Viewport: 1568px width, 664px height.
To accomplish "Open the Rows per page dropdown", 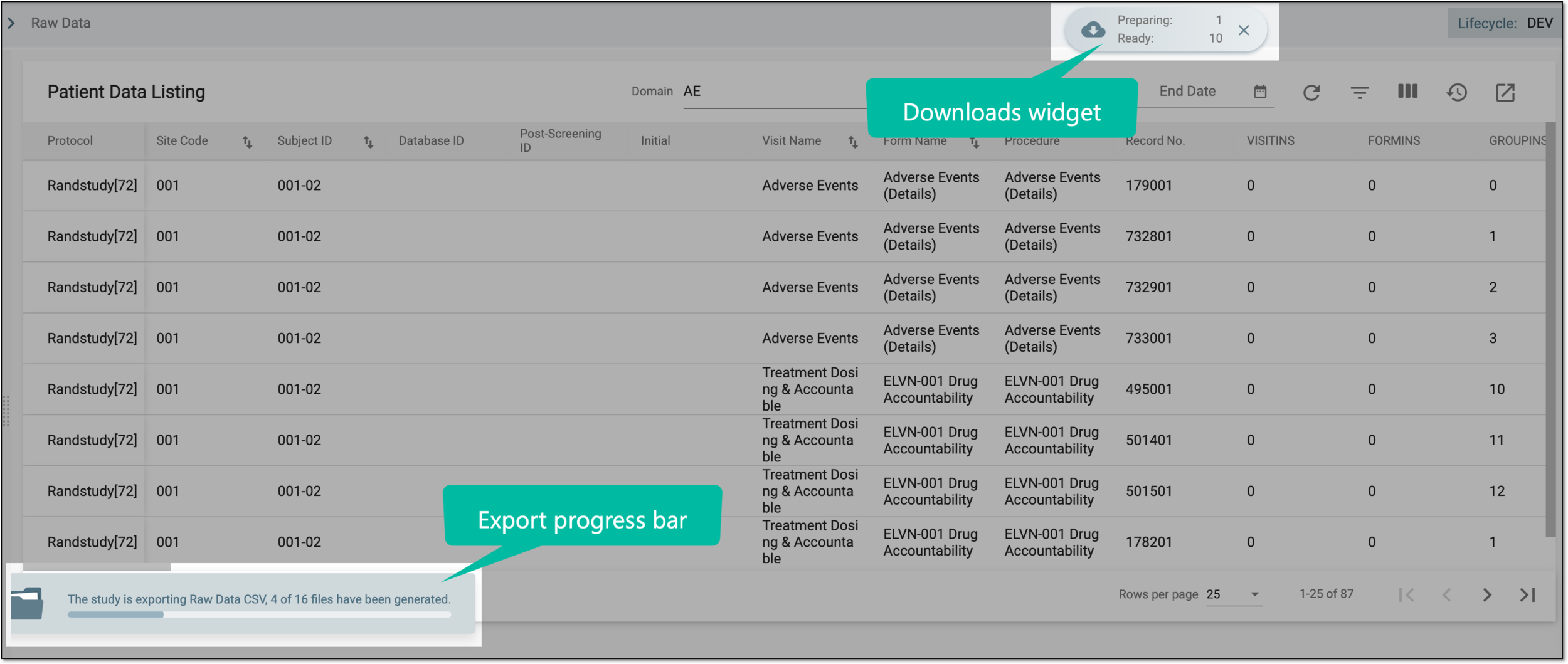I will point(1233,594).
